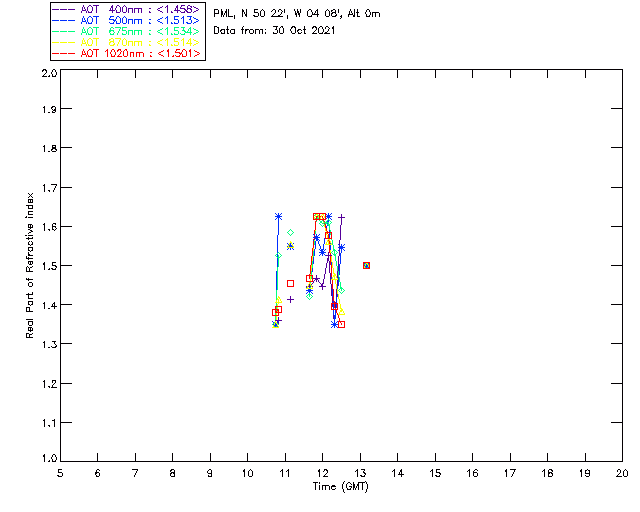Screen dimensions: 640x512
Task: Click y-axis tick label 1.0
Action: click(49, 459)
